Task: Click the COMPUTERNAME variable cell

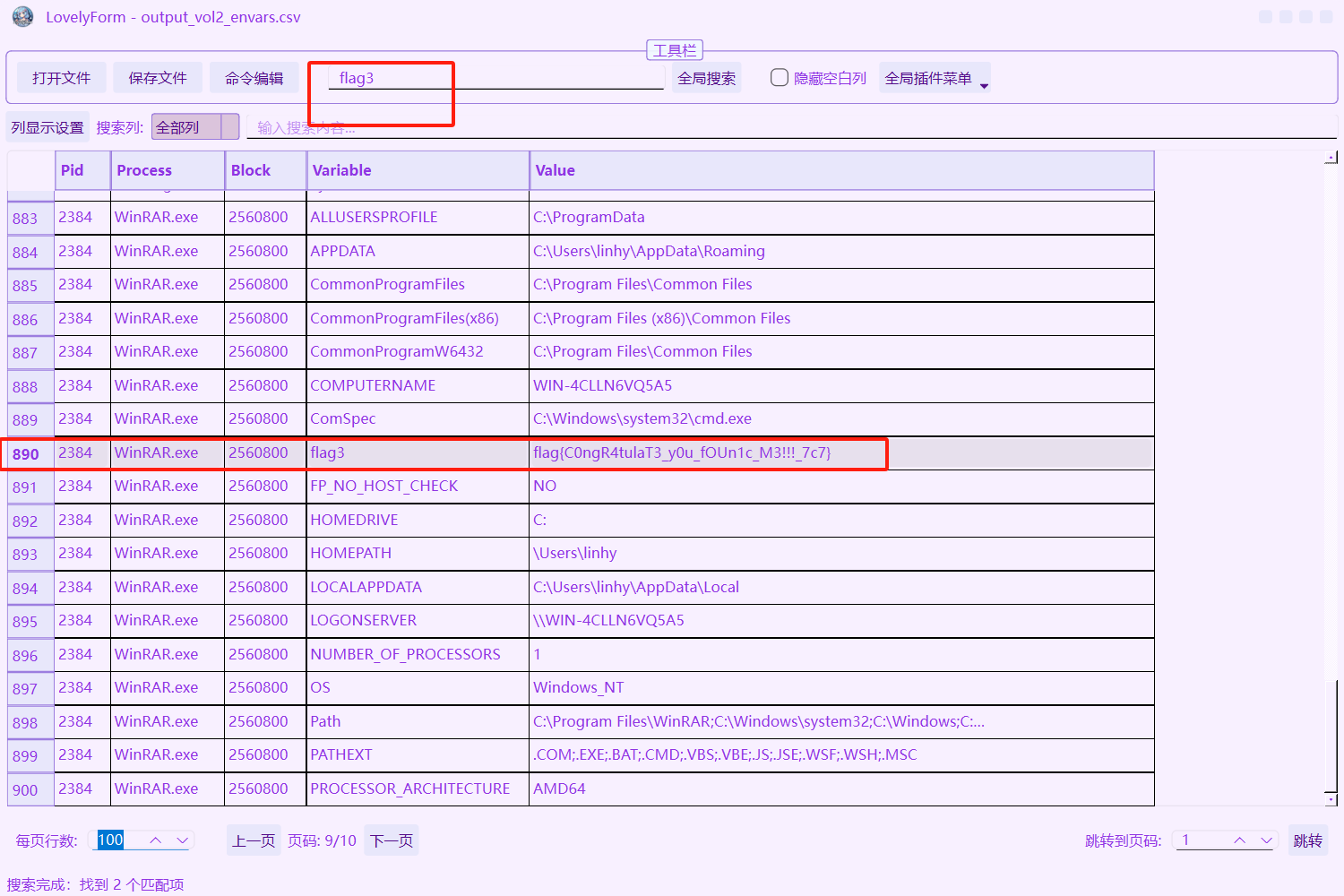Action: click(x=418, y=386)
